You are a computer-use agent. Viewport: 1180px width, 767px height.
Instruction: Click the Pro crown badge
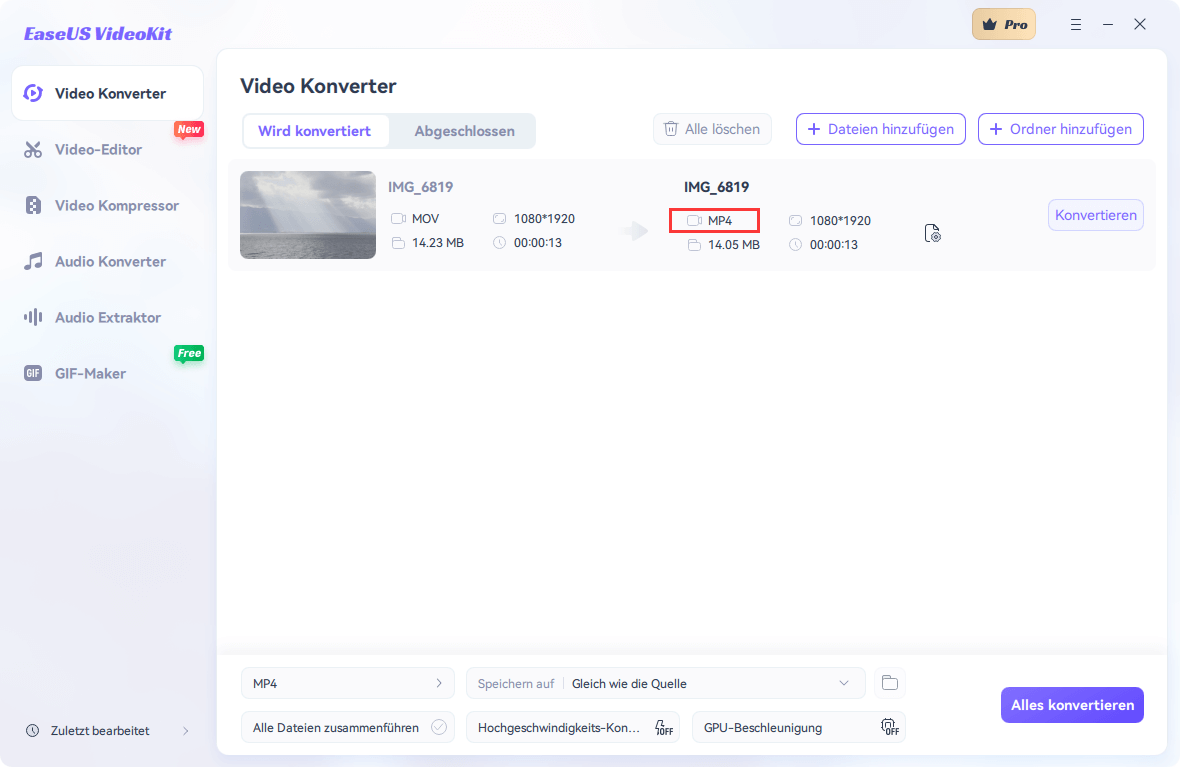click(1004, 24)
